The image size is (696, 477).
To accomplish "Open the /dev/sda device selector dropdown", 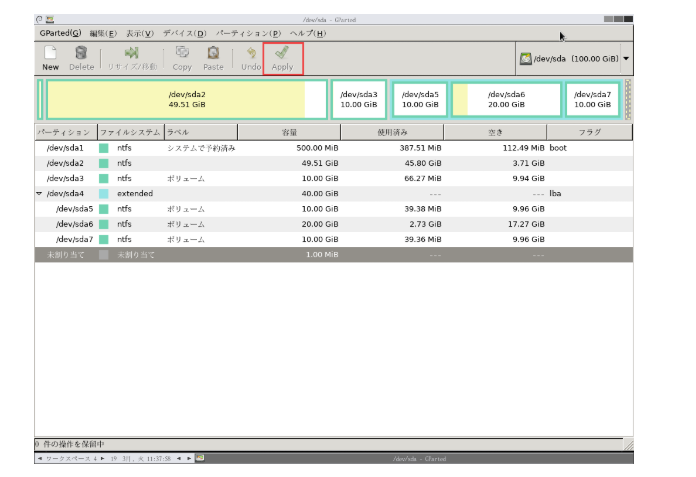I will point(574,59).
